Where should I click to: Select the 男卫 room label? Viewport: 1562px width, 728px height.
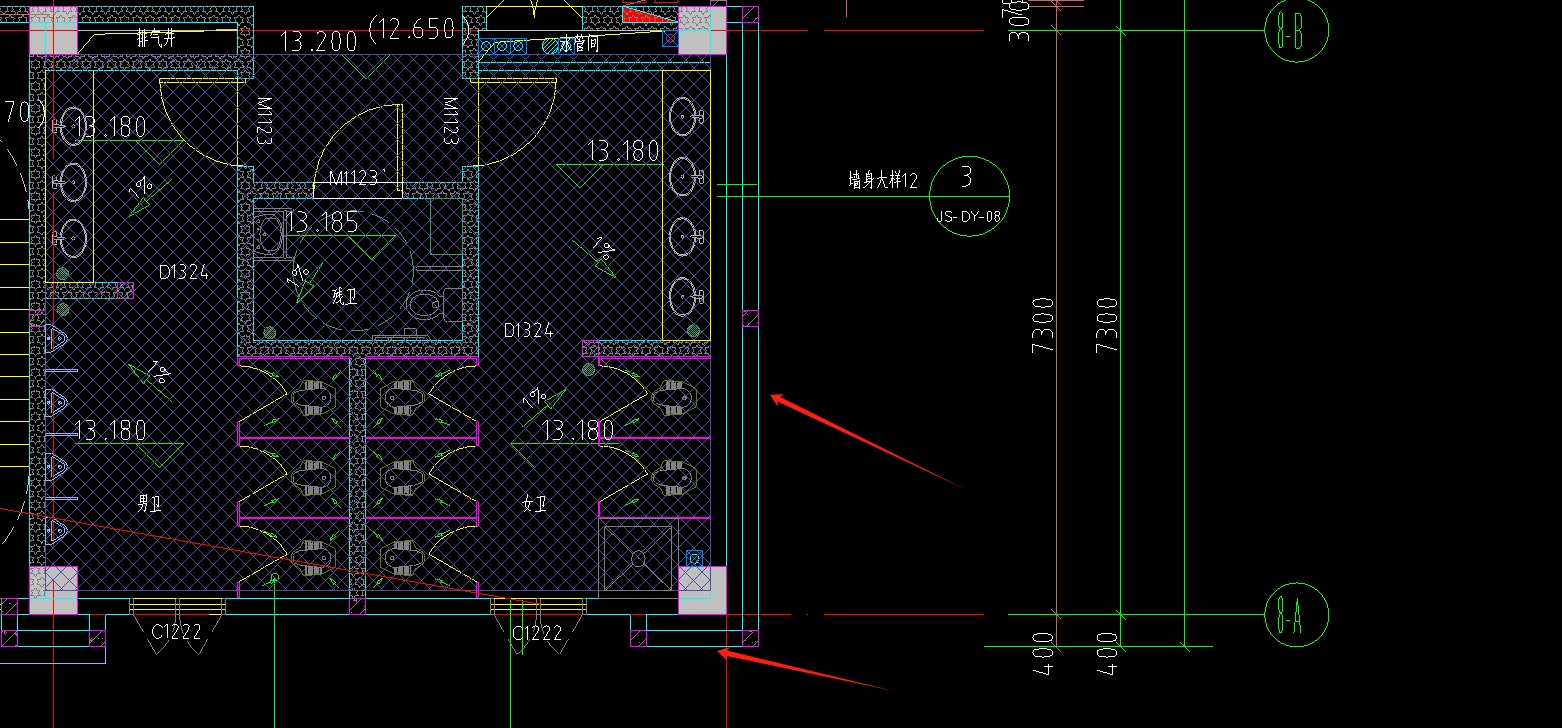[150, 503]
